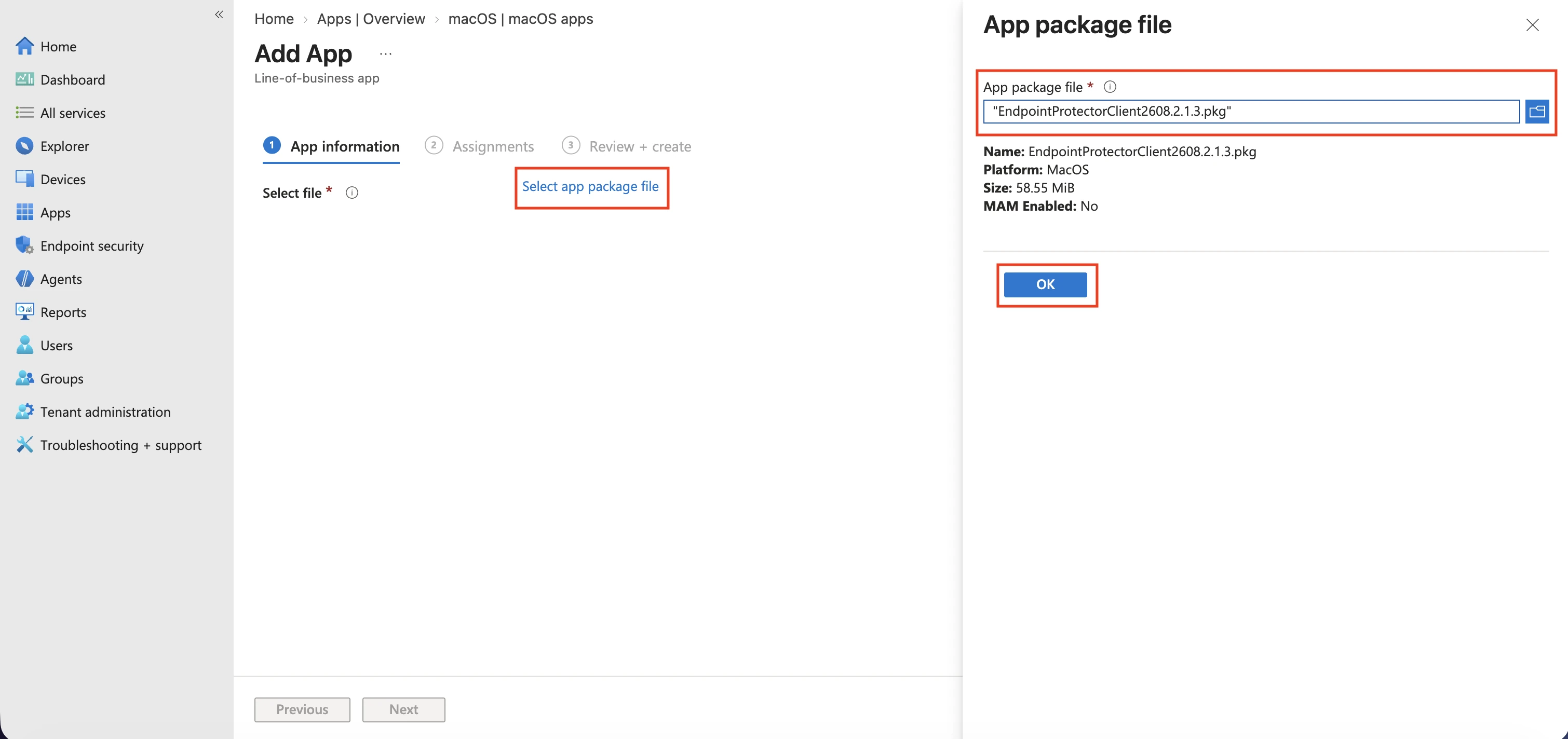1568x739 pixels.
Task: Select the App information tab
Action: pos(331,146)
